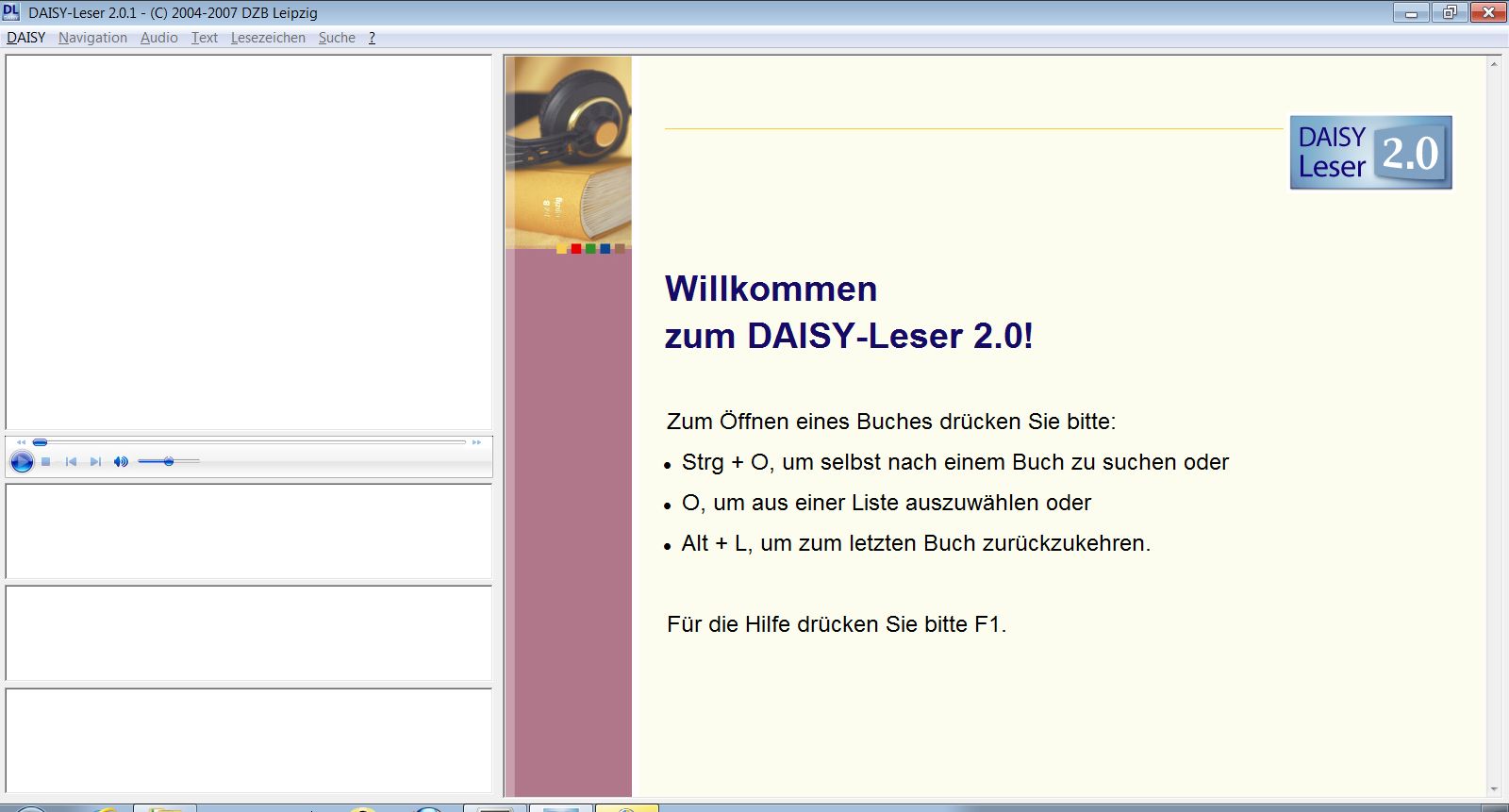Start playback with the Play button

point(22,461)
